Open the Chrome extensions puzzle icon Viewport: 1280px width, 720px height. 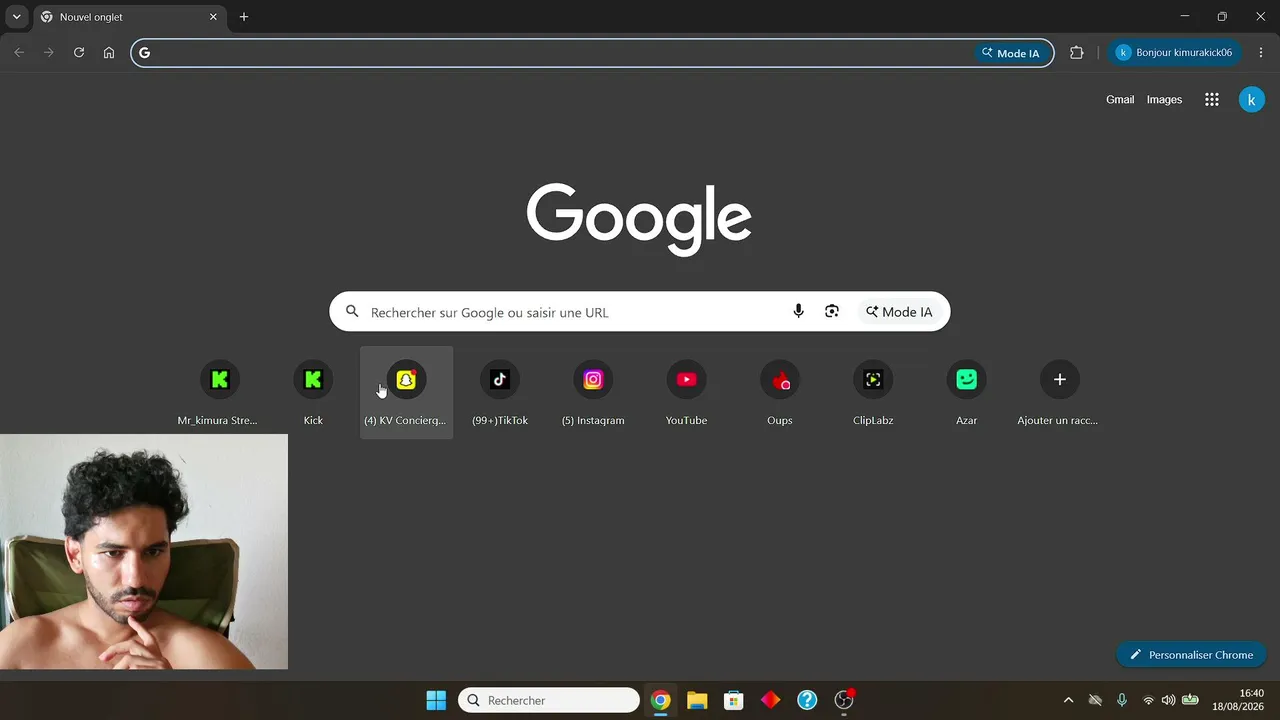coord(1077,53)
